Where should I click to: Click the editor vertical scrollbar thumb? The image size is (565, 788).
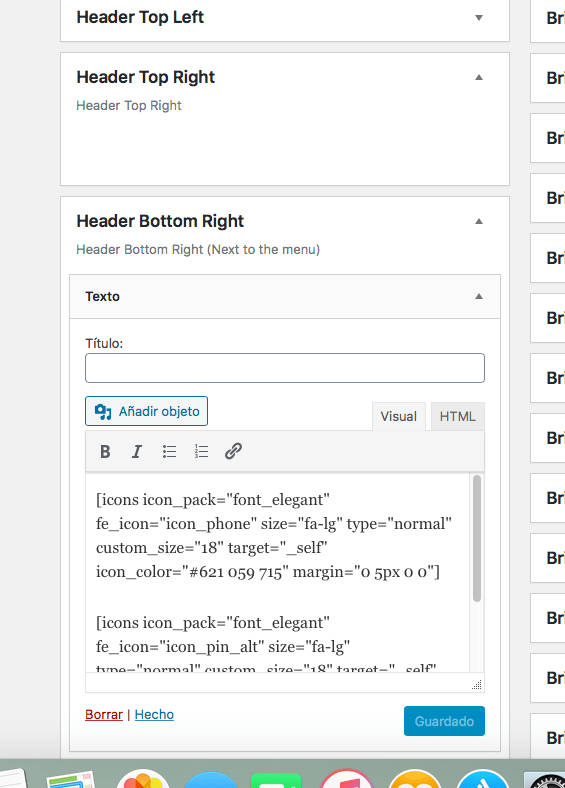click(477, 538)
